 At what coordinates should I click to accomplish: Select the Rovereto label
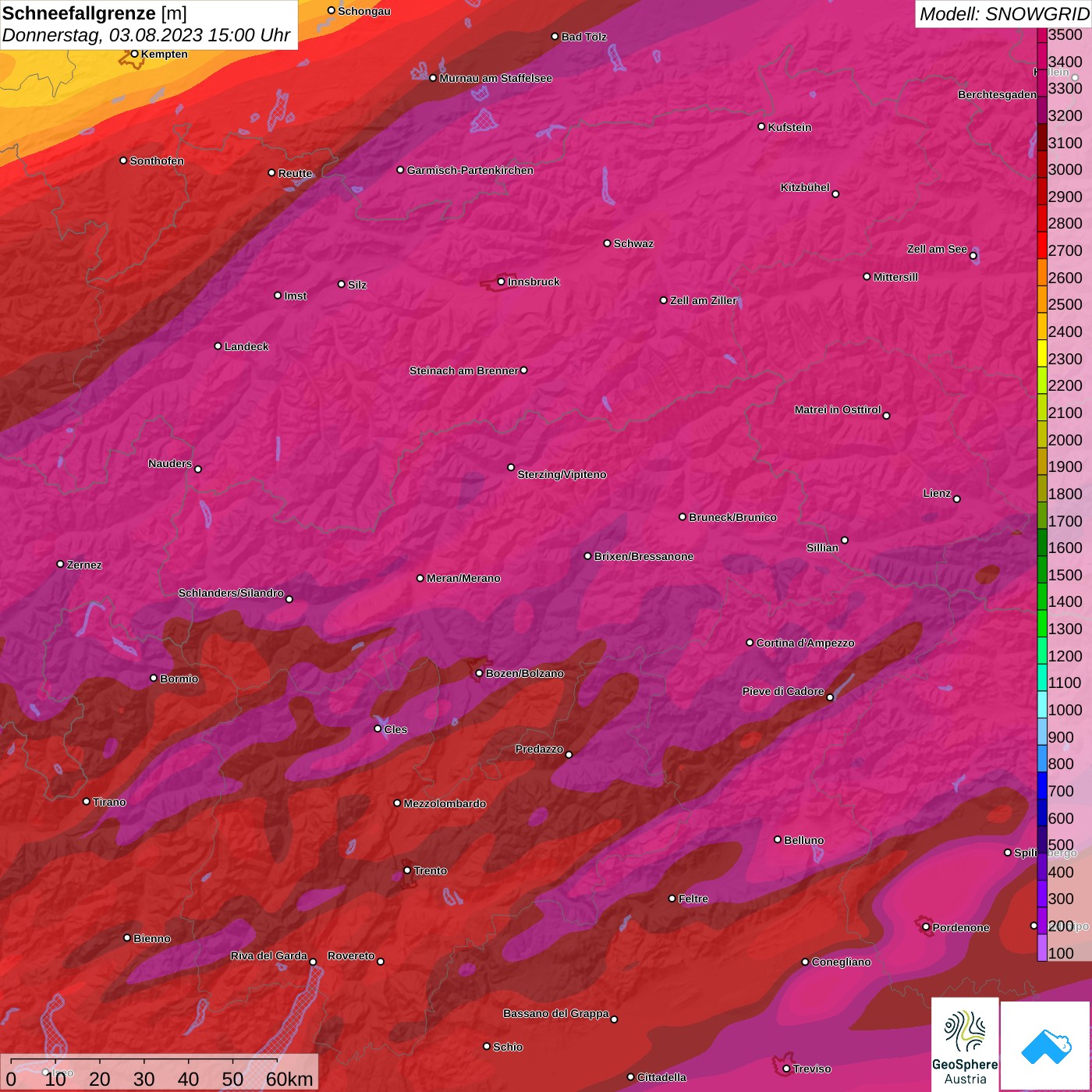[x=351, y=955]
